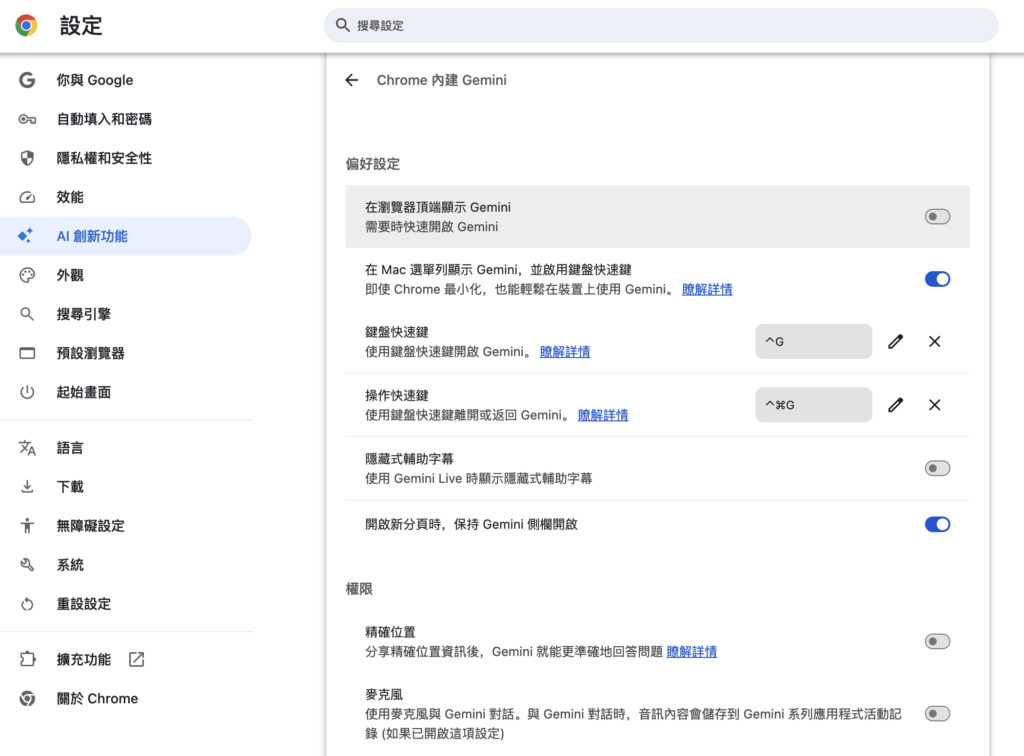This screenshot has width=1024, height=756.
Task: Click the download icon for 下載
Action: pos(27,486)
